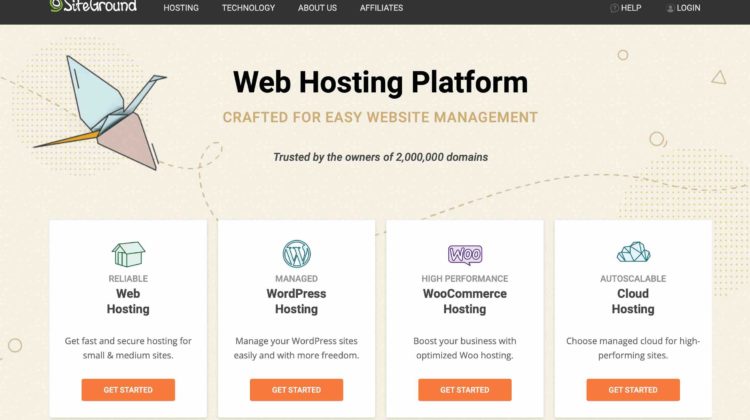
Task: Go to the Affiliates page
Action: (381, 8)
